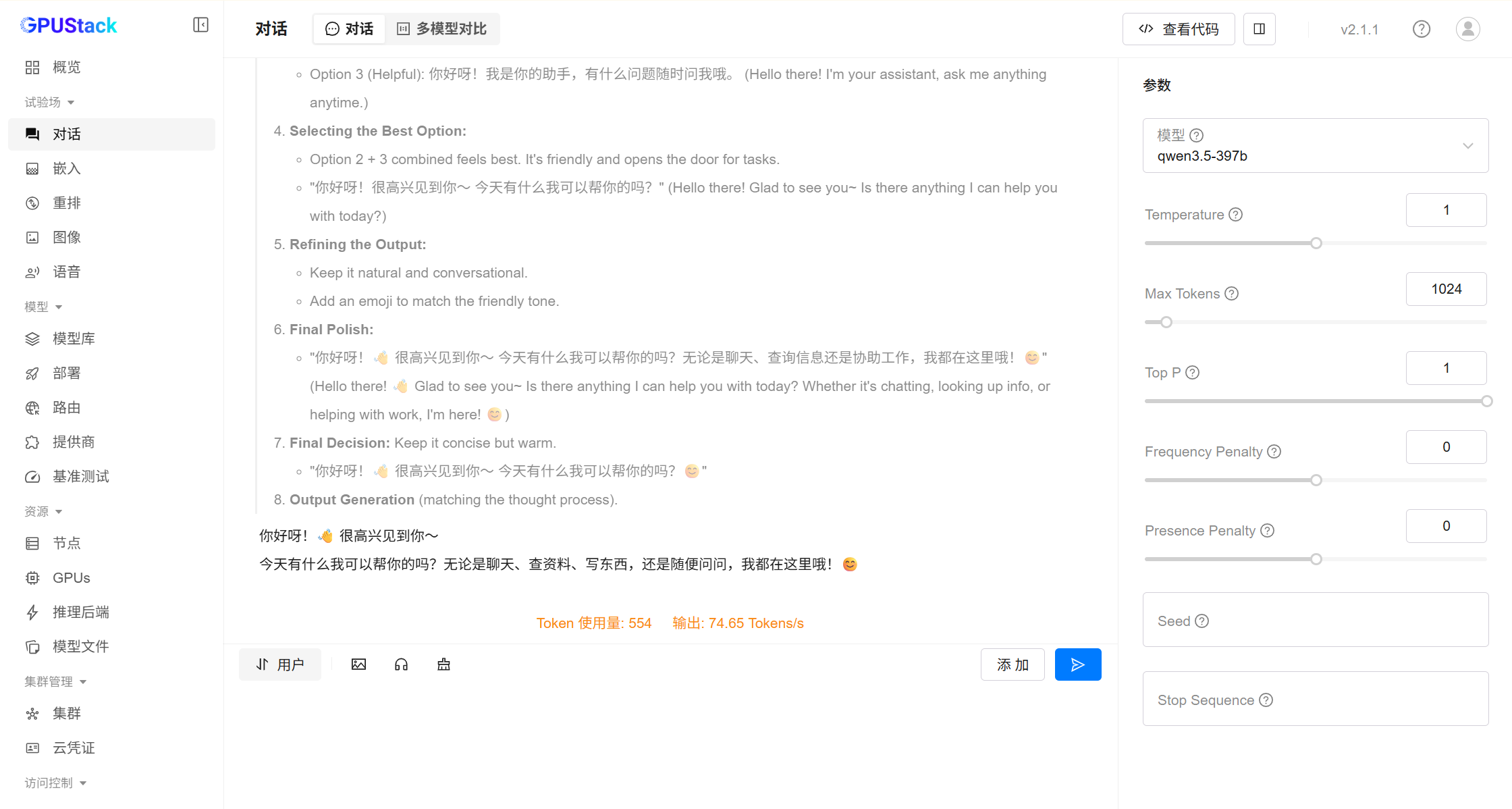Click the 查看代码 button

pos(1179,29)
